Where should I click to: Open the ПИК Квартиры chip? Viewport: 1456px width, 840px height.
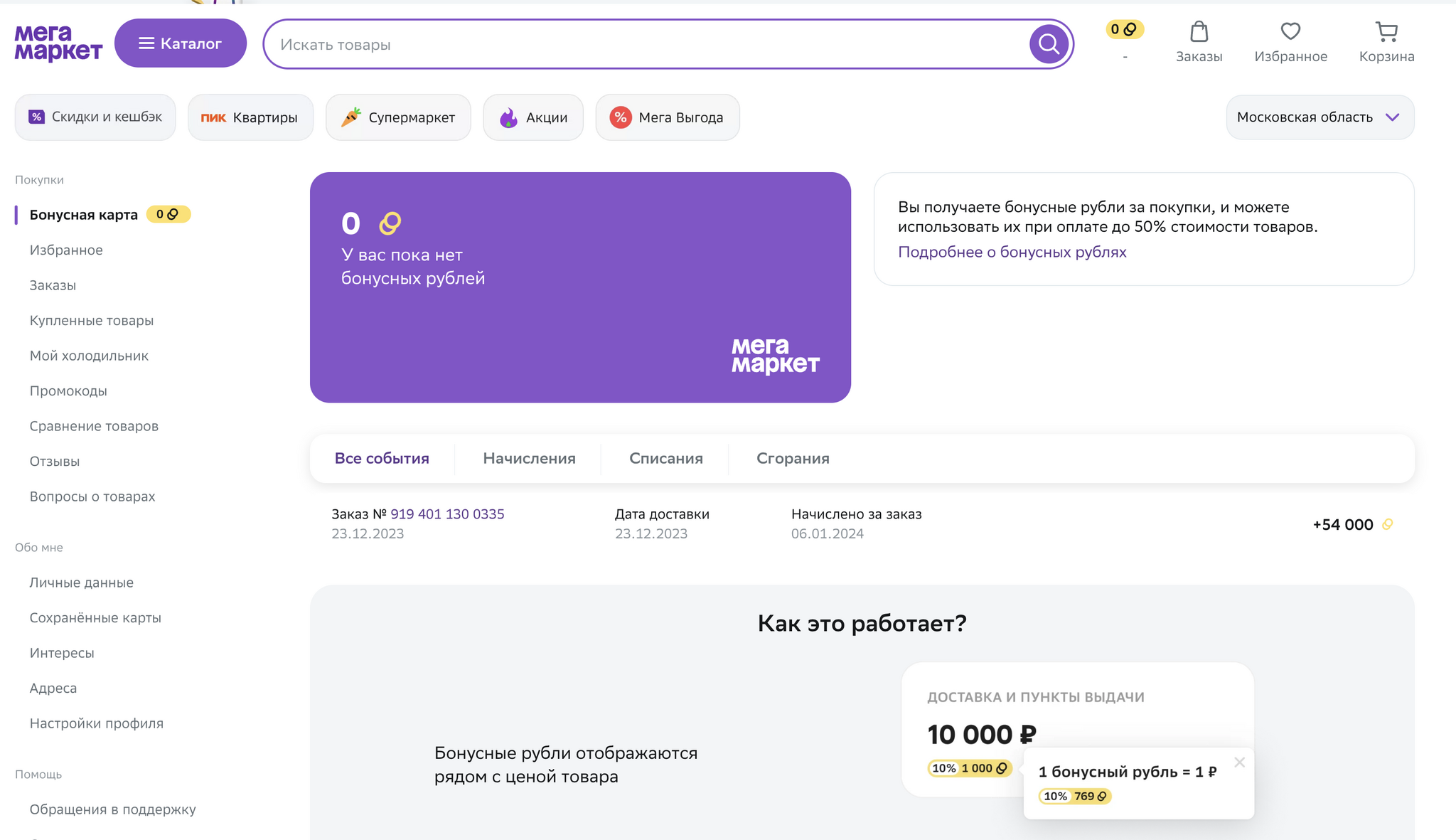click(x=250, y=117)
